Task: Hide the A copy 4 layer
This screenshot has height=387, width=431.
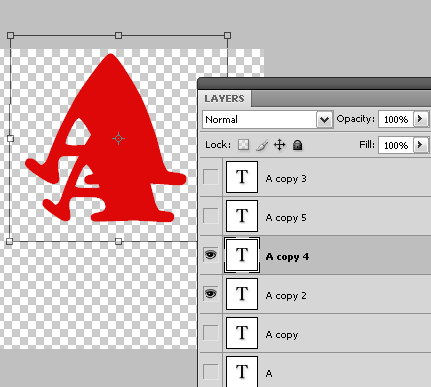Action: 211,255
